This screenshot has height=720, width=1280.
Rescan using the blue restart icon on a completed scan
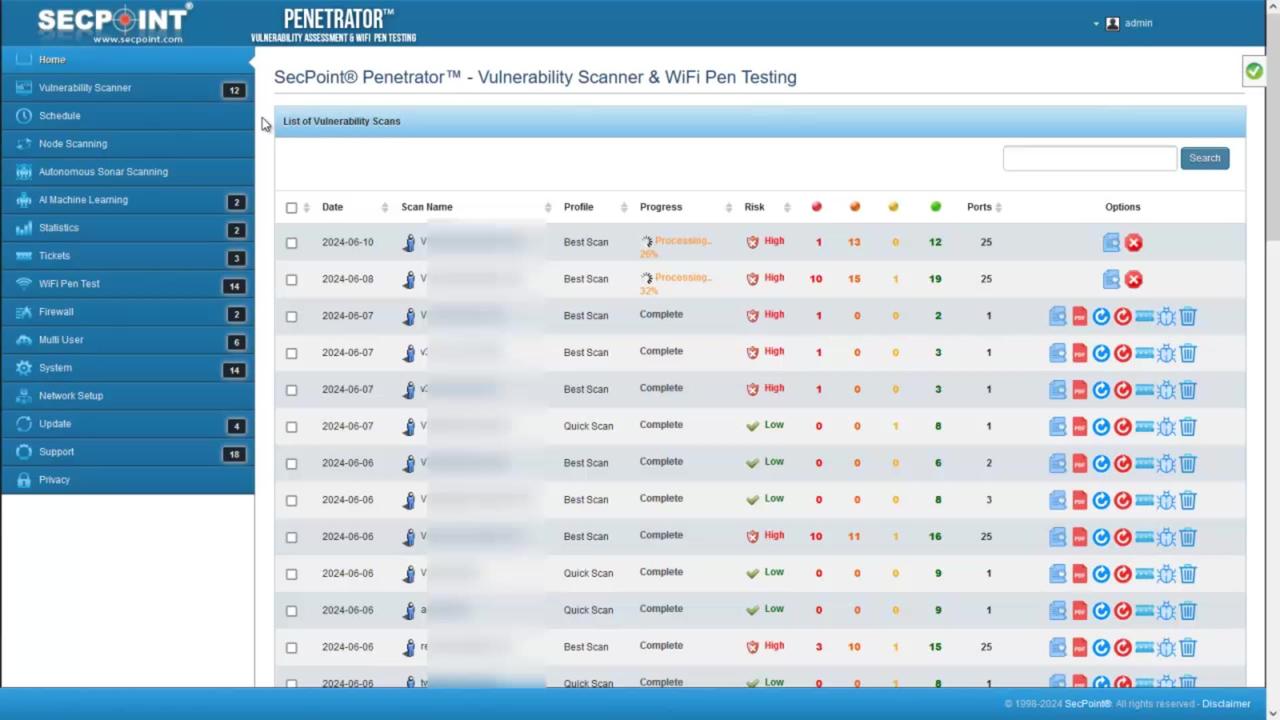click(1100, 316)
